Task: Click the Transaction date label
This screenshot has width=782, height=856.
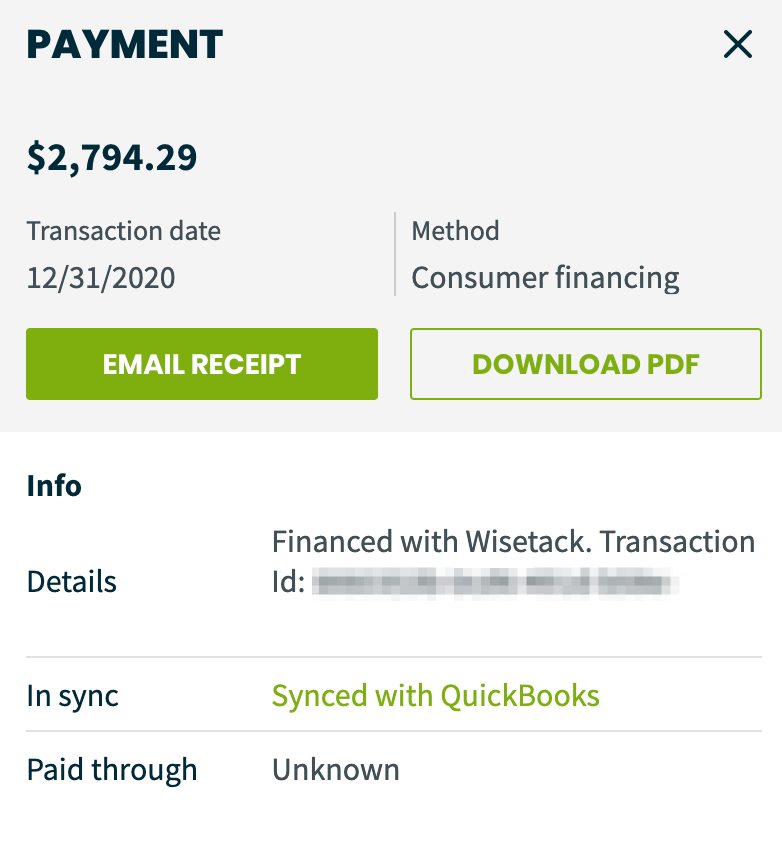Action: coord(124,231)
